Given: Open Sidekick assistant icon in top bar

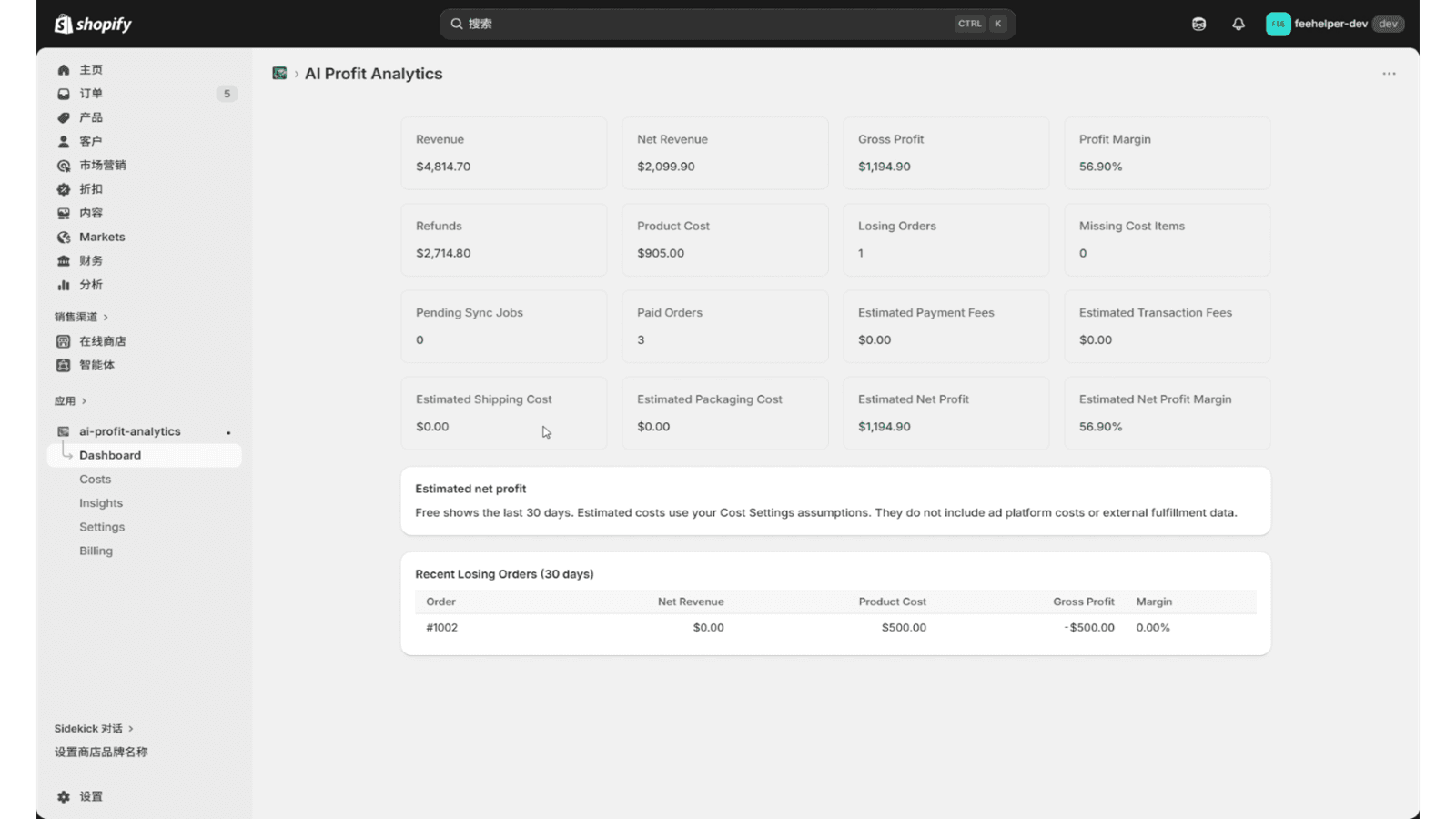Looking at the screenshot, I should (x=1198, y=24).
